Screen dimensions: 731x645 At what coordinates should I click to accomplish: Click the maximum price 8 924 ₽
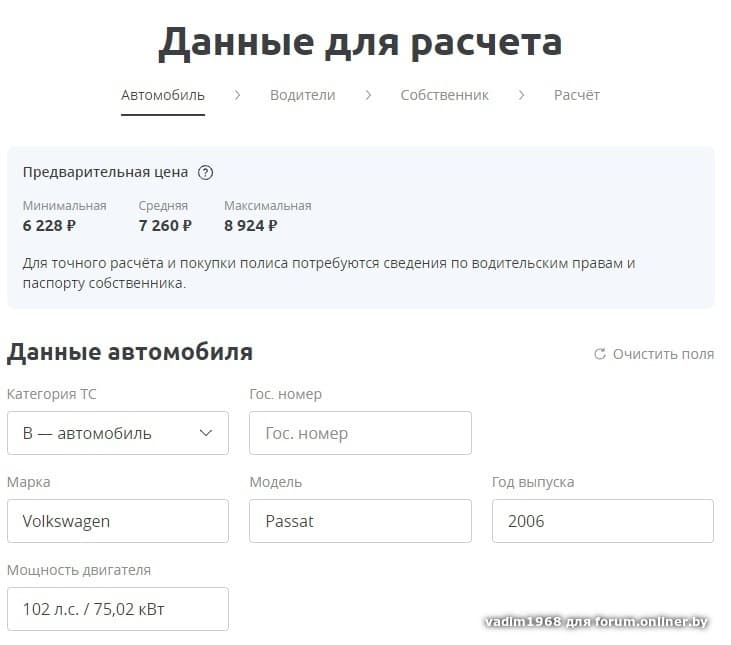(251, 225)
